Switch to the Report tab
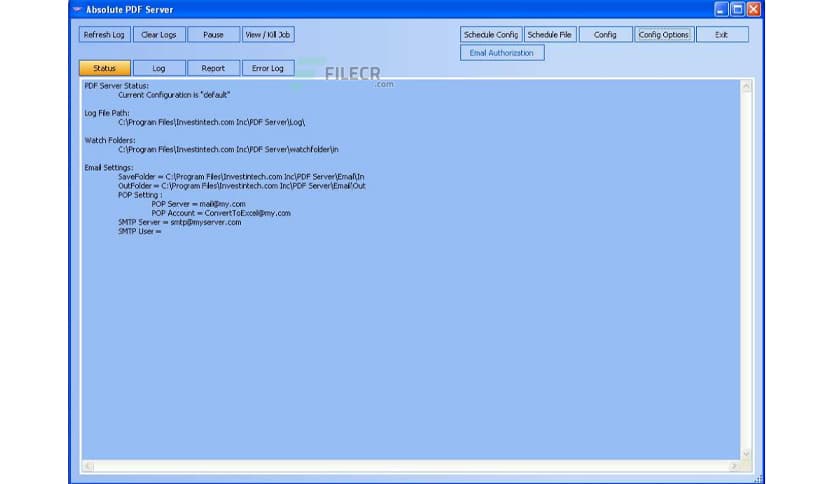 point(213,68)
